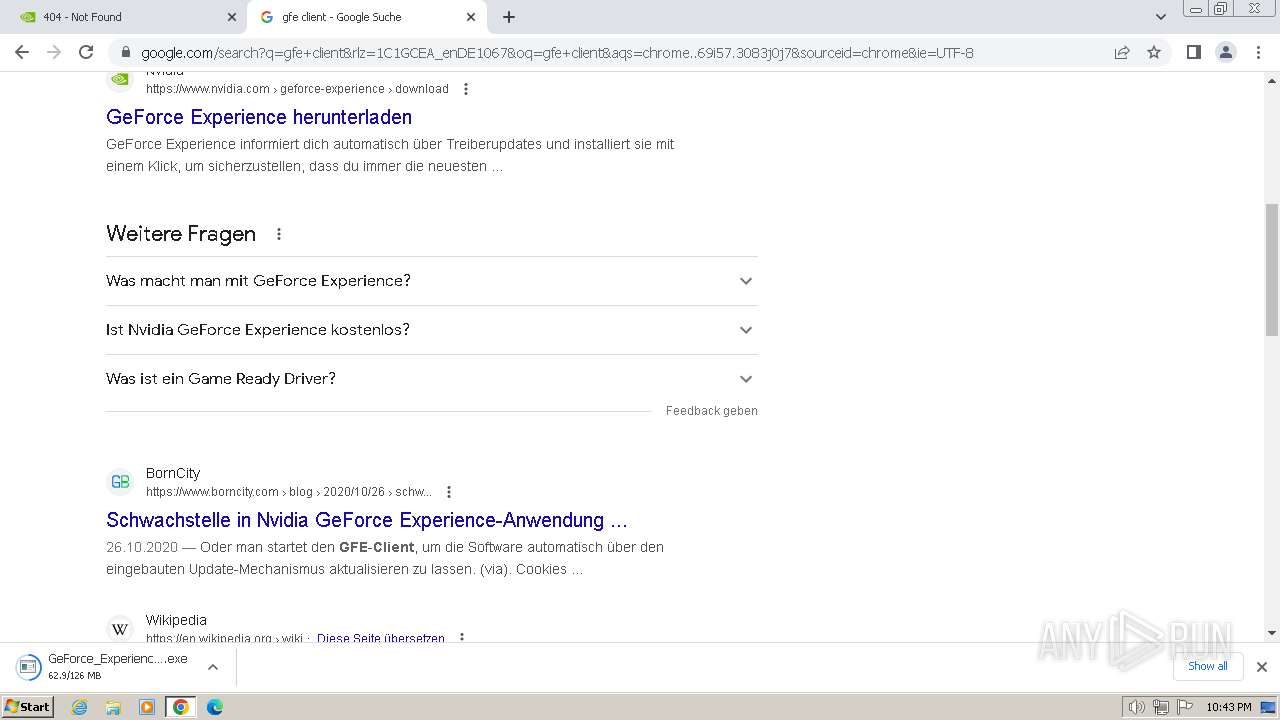Bookmark this page with the star icon
The width and height of the screenshot is (1280, 720).
[x=1154, y=53]
